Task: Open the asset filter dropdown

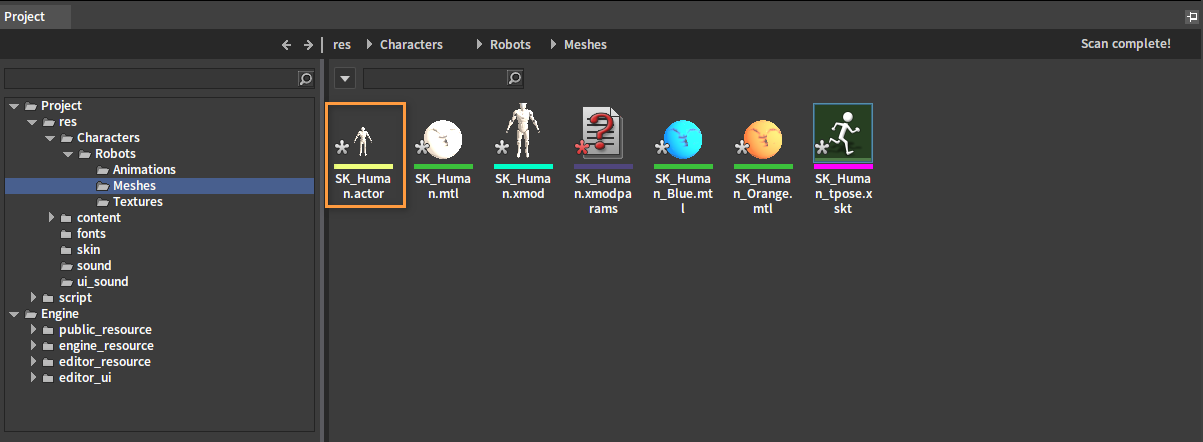Action: tap(344, 78)
